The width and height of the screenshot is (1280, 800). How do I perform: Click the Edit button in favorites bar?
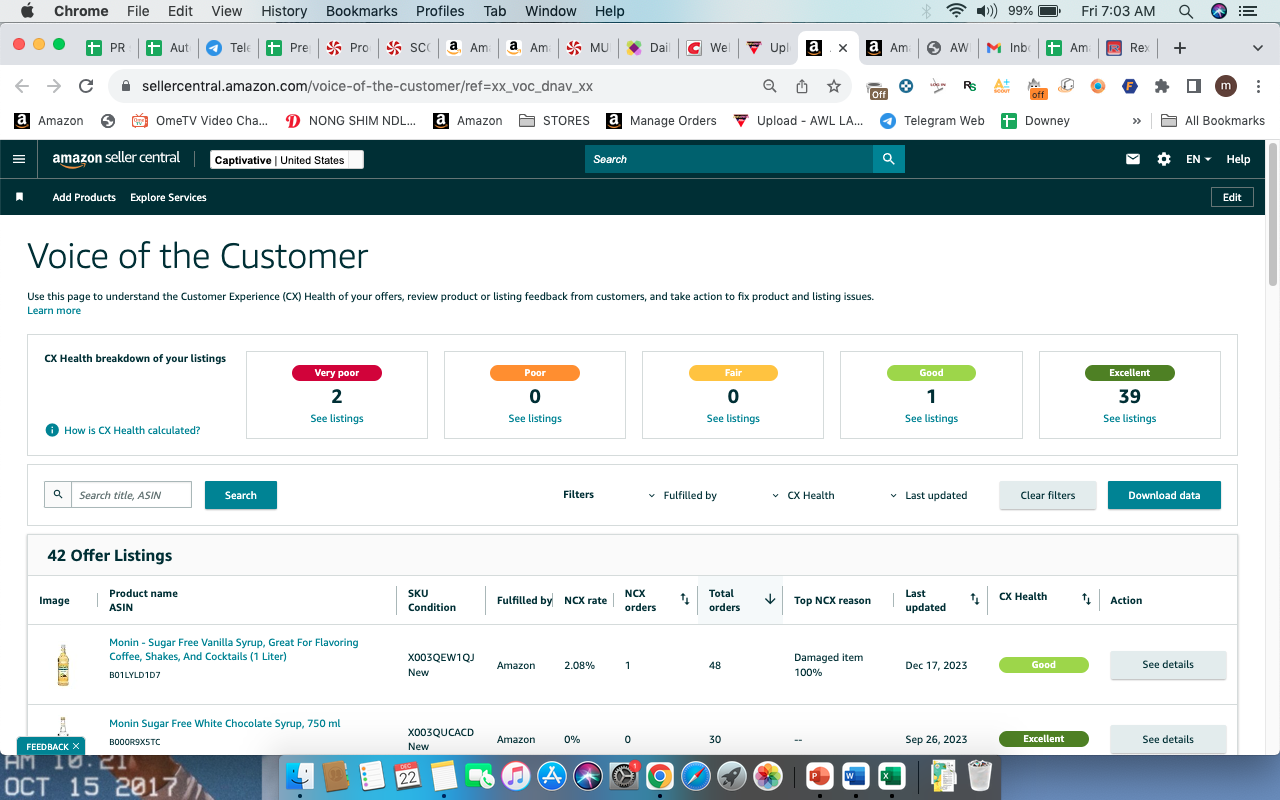1232,197
